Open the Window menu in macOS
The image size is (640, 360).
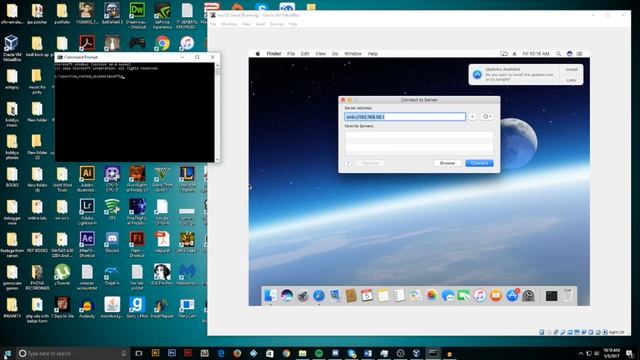point(353,53)
